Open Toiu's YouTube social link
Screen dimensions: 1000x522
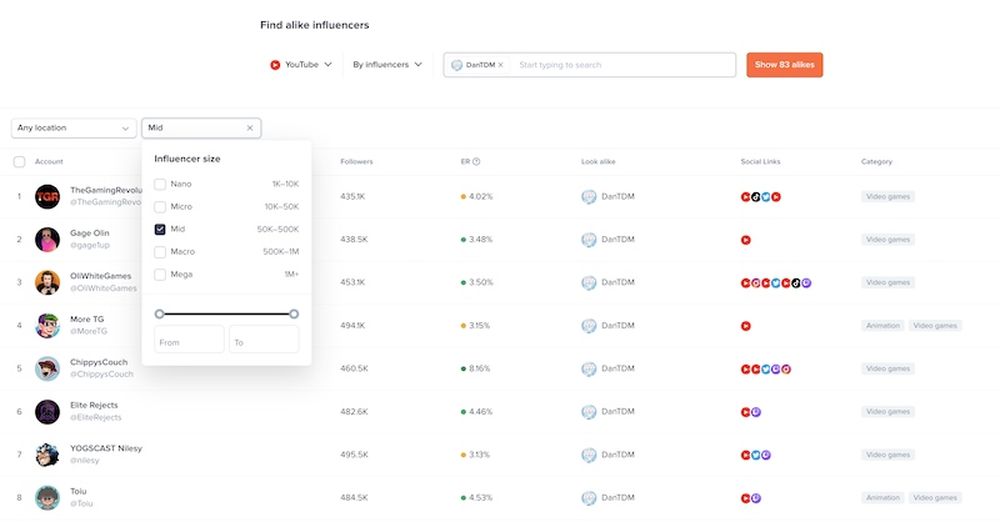[746, 498]
